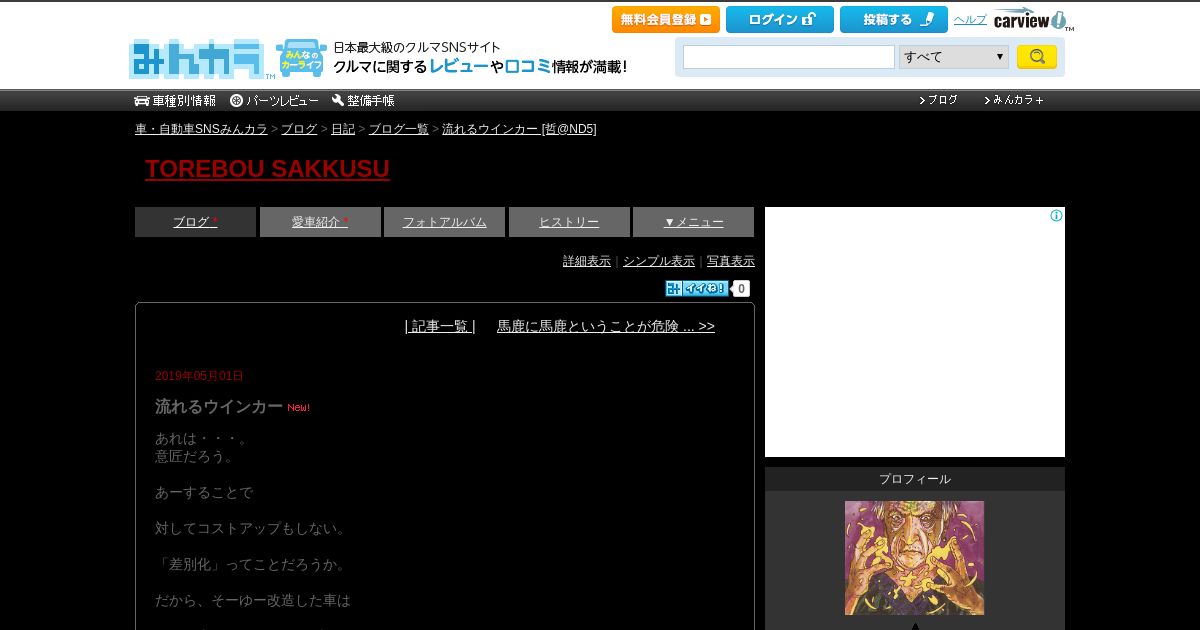Viewport: 1200px width, 630px height.
Task: Switch to the 愛車紹介 tab
Action: click(x=320, y=222)
